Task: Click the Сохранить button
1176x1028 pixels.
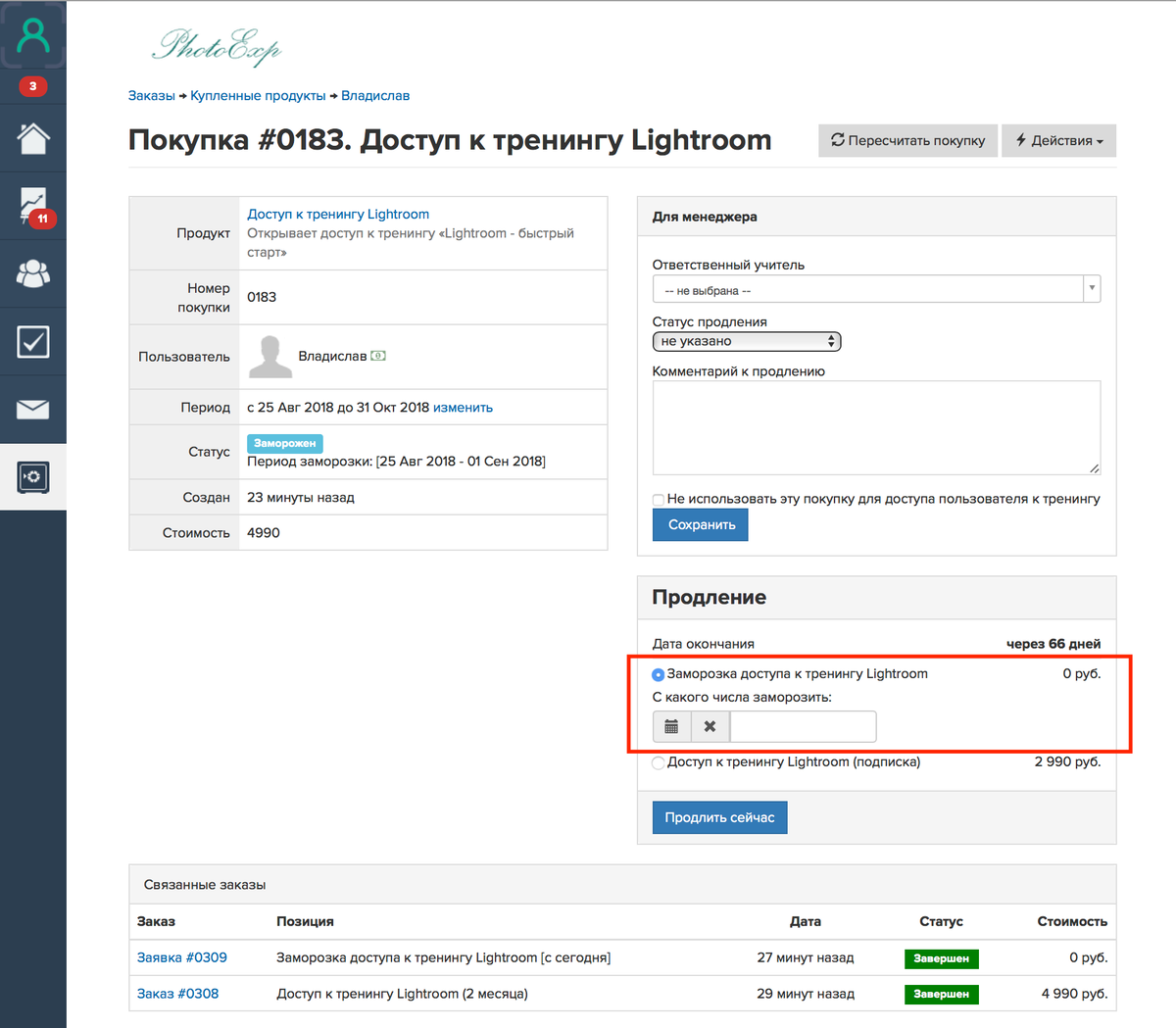Action: point(701,524)
